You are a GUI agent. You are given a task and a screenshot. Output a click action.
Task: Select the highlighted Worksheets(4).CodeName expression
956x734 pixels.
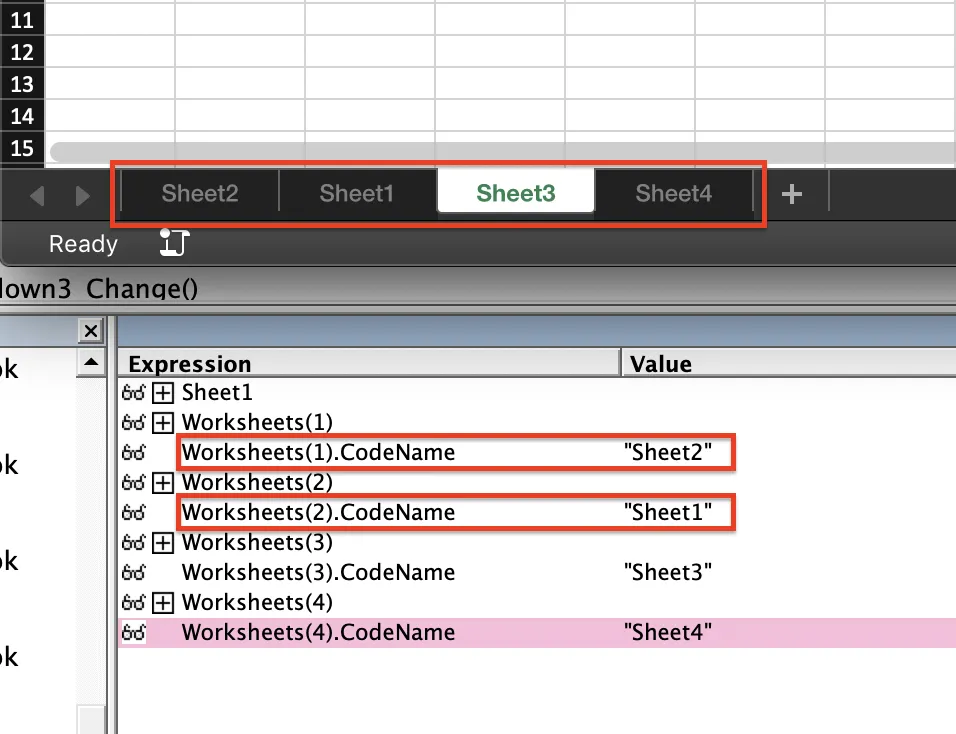coord(318,632)
